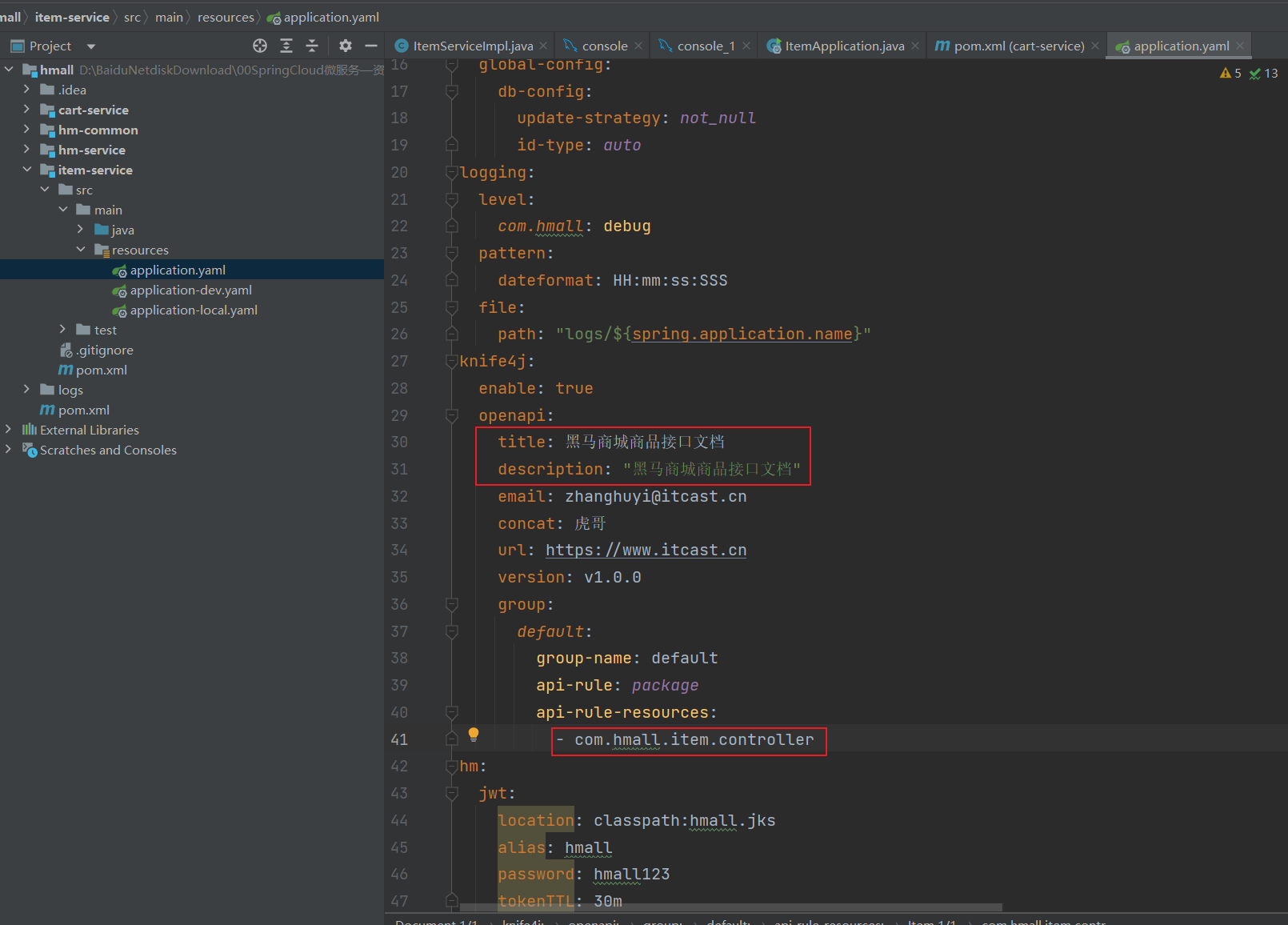Close the application.yaml editor tab
This screenshot has height=925, width=1288.
click(1240, 46)
